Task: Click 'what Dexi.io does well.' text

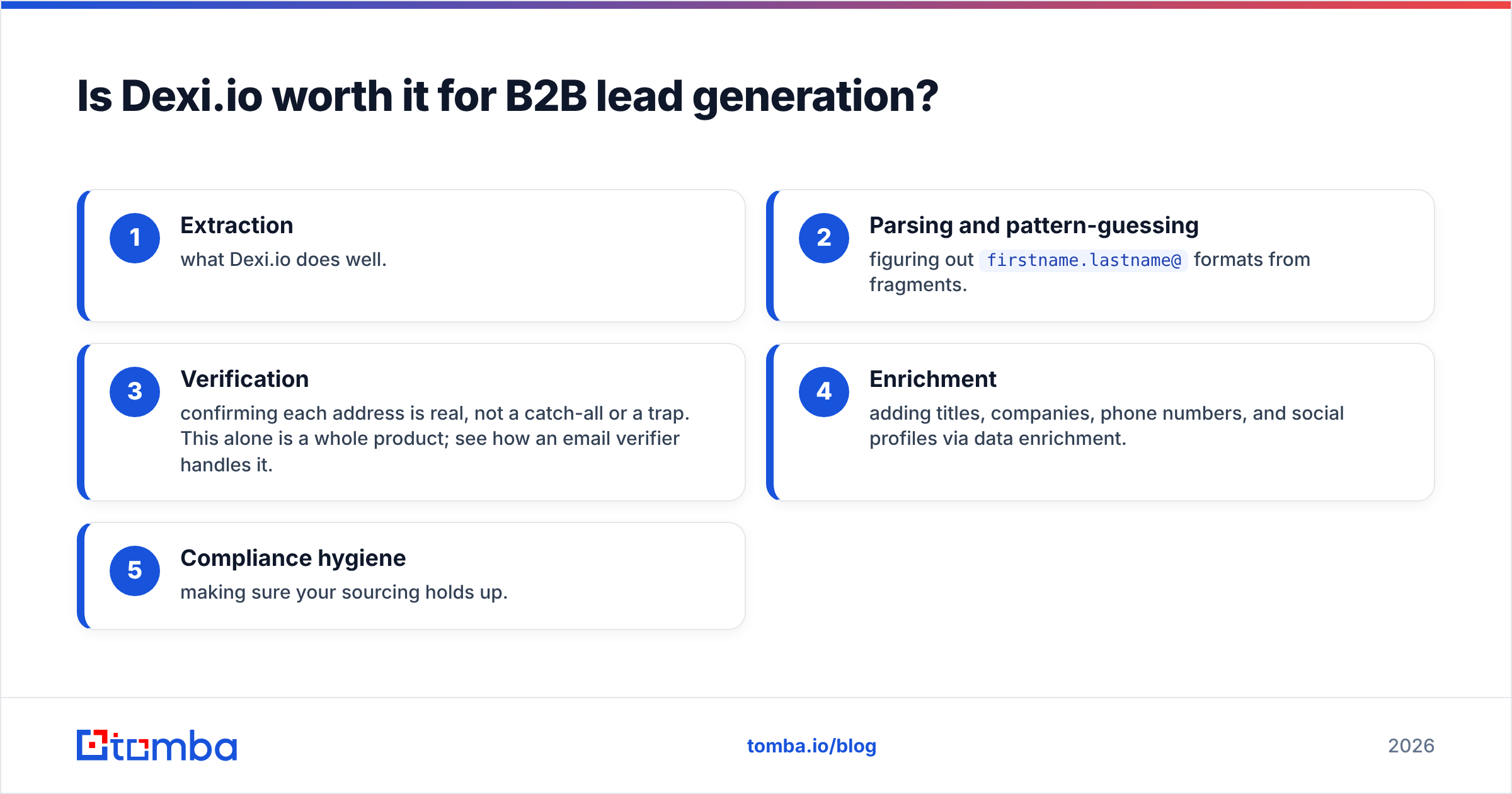Action: (x=283, y=260)
